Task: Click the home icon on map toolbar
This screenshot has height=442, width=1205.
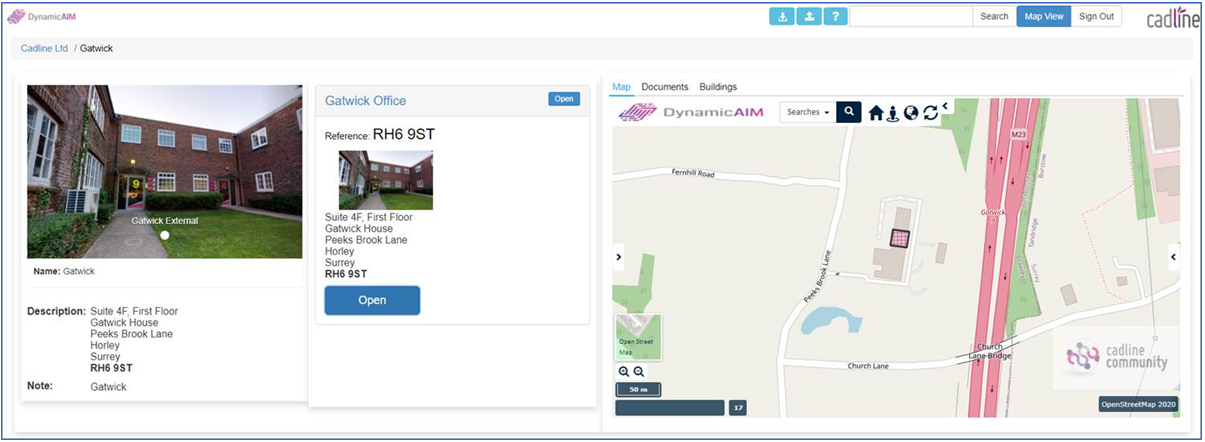Action: 876,113
